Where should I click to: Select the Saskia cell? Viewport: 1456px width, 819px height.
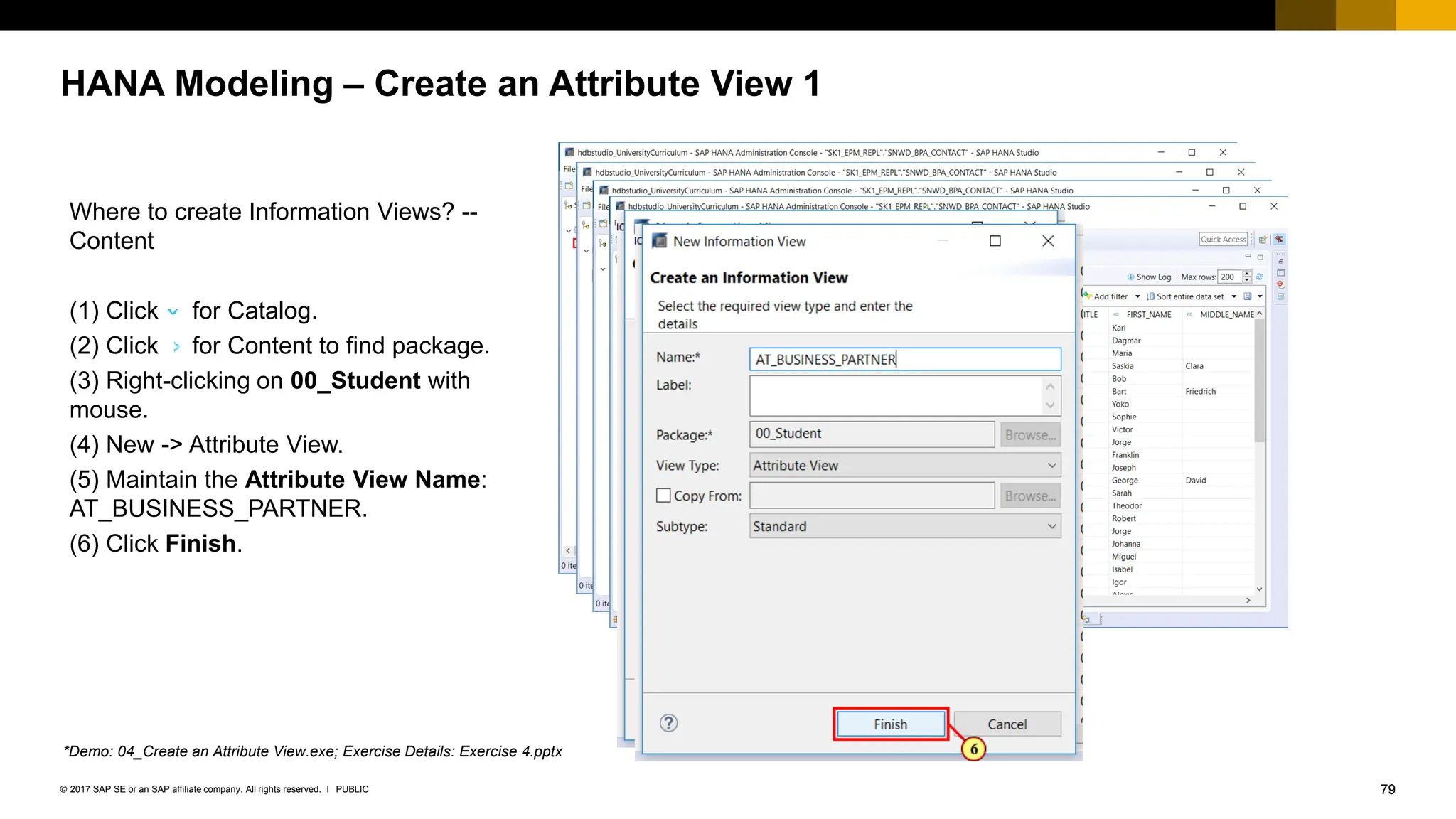1146,366
